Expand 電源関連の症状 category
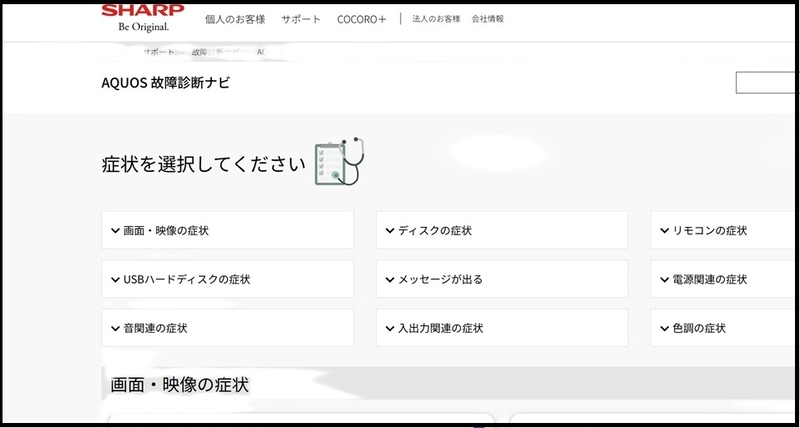This screenshot has height=428, width=800. click(x=722, y=279)
